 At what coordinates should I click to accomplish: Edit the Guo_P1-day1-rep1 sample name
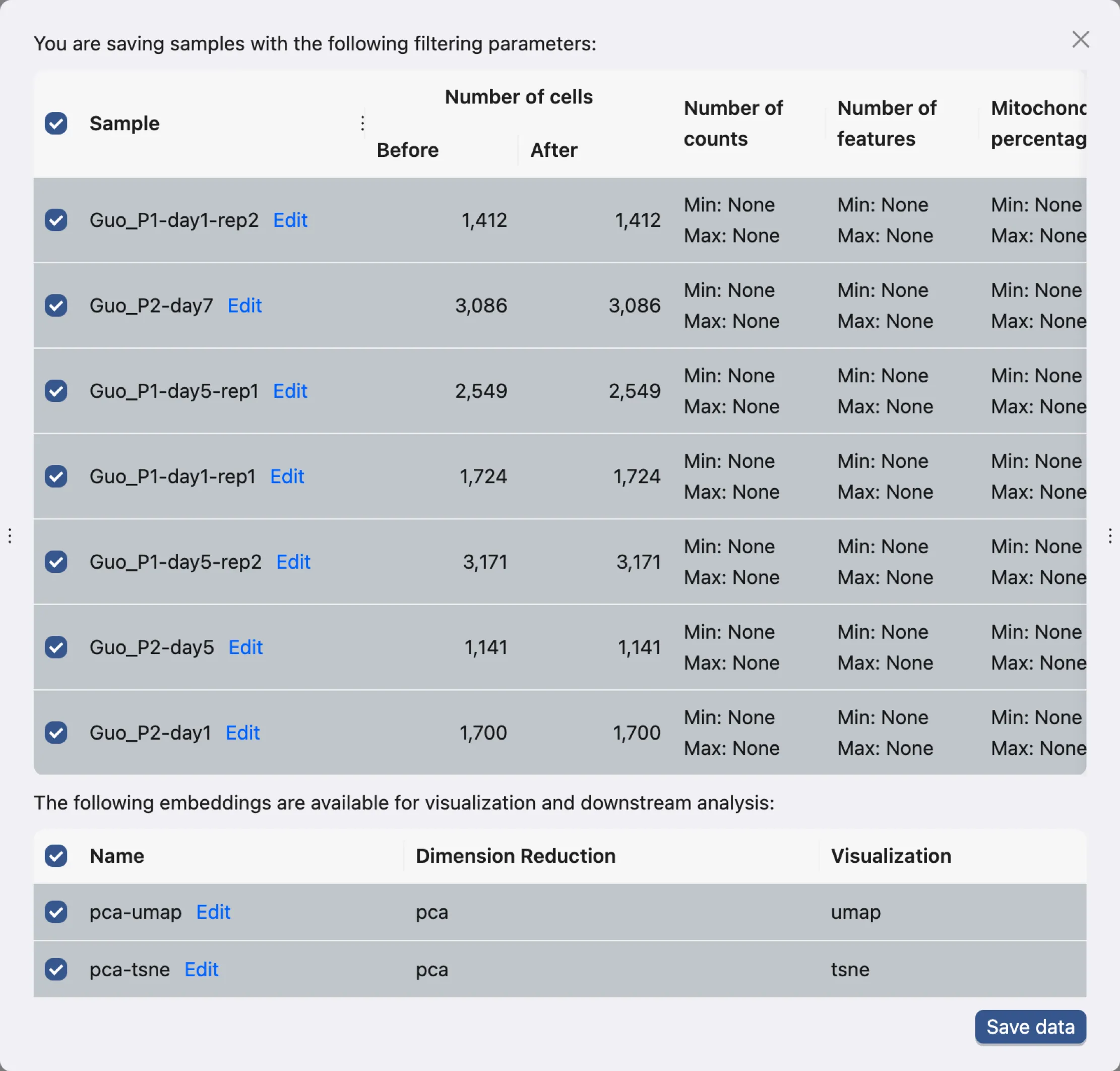pos(287,476)
